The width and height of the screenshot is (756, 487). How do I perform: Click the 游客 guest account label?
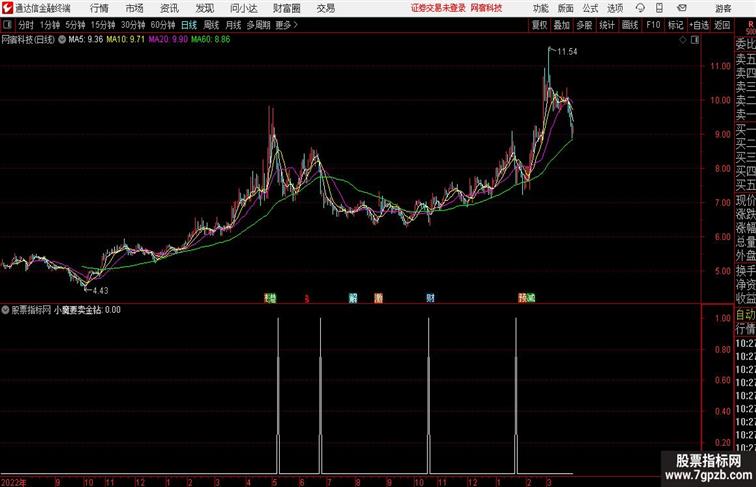[723, 8]
